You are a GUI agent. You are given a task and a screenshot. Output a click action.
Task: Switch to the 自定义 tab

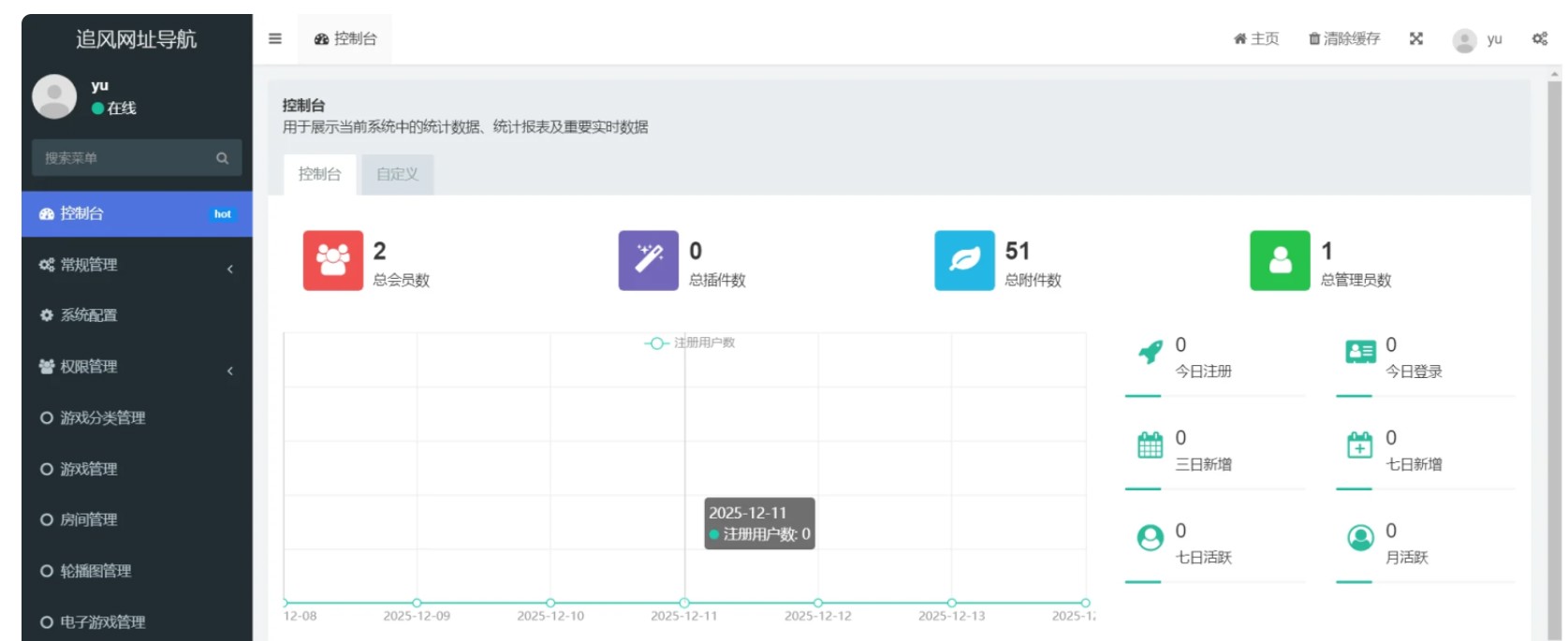click(x=397, y=174)
